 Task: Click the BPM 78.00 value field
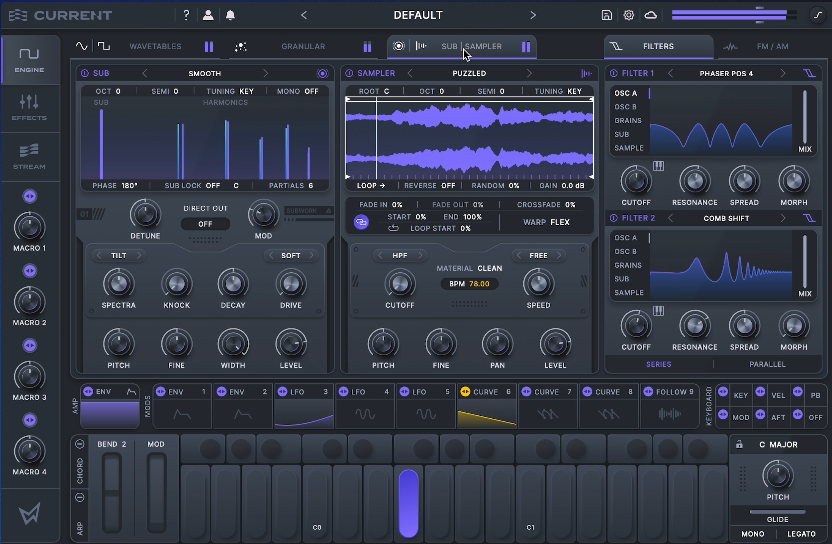point(467,284)
